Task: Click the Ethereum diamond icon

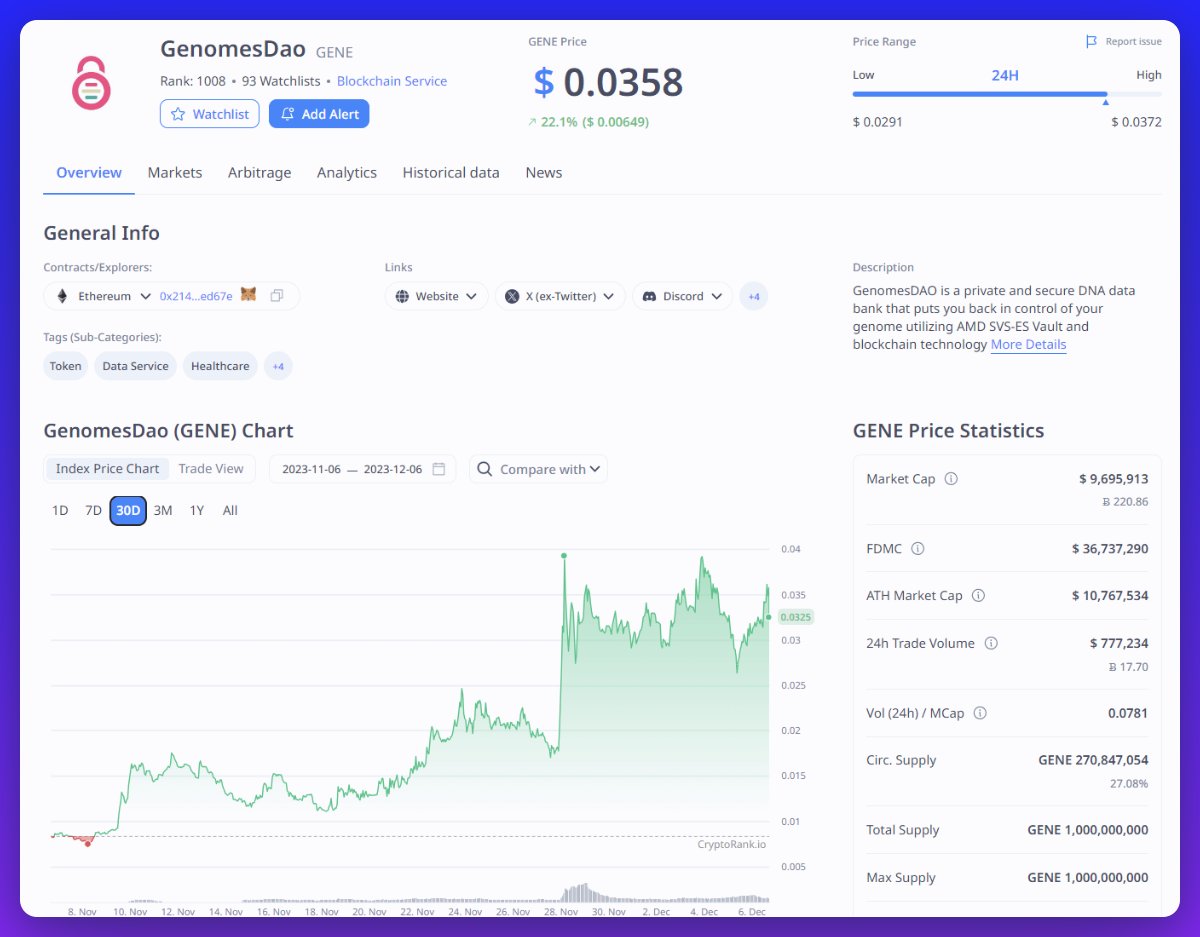Action: point(62,296)
